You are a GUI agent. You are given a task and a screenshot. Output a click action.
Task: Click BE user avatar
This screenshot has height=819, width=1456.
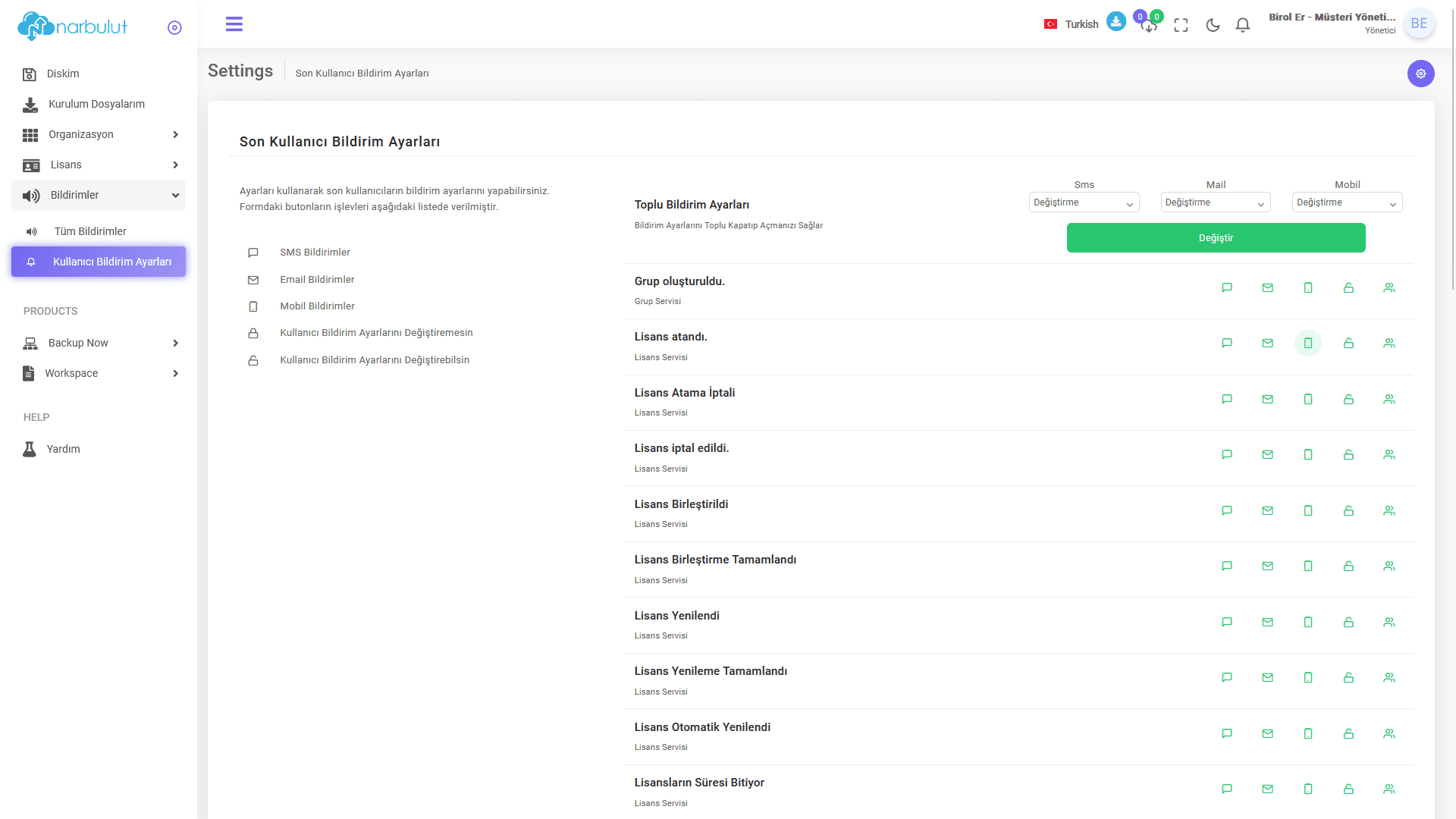coord(1419,24)
